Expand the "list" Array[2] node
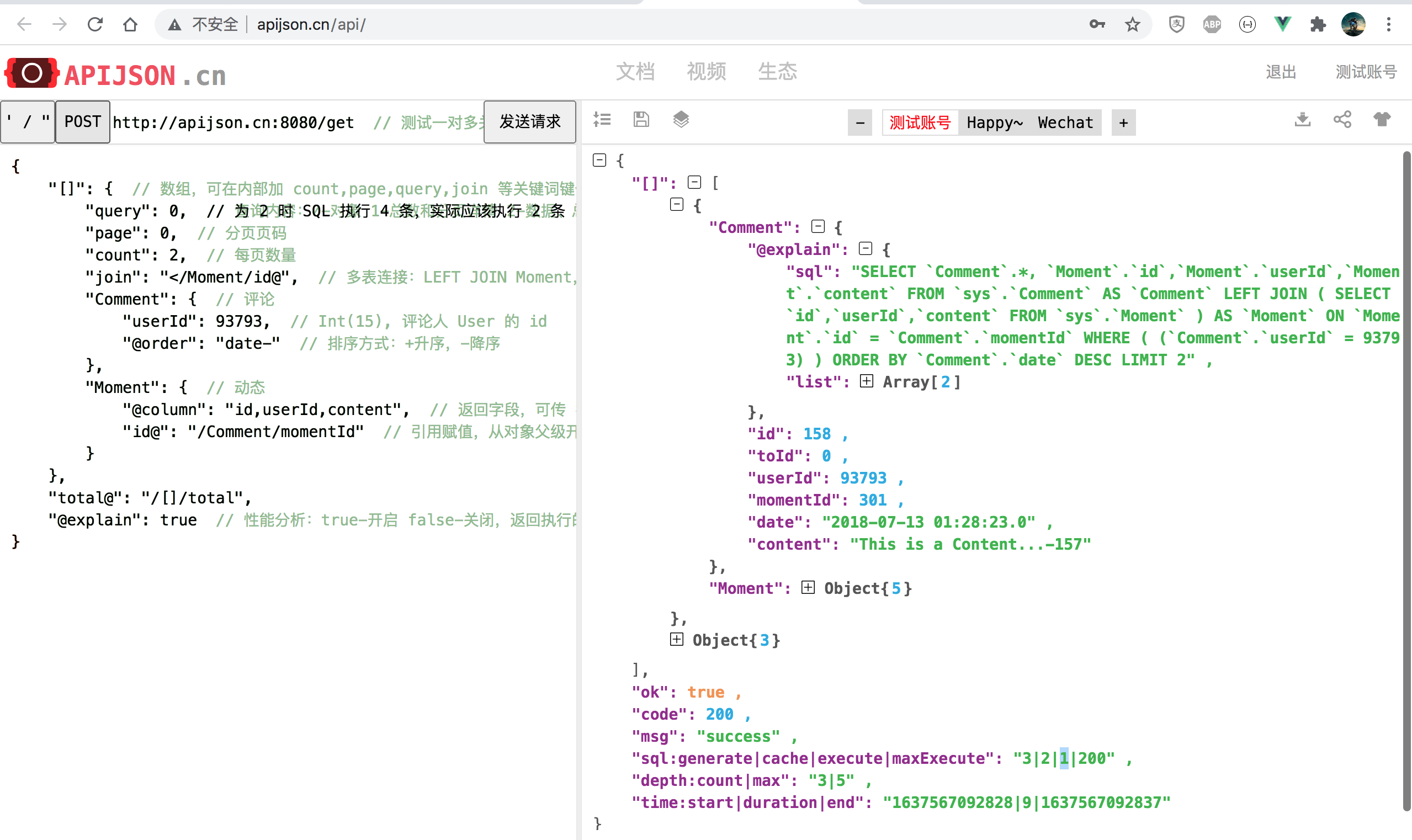This screenshot has height=840, width=1412. (x=866, y=381)
